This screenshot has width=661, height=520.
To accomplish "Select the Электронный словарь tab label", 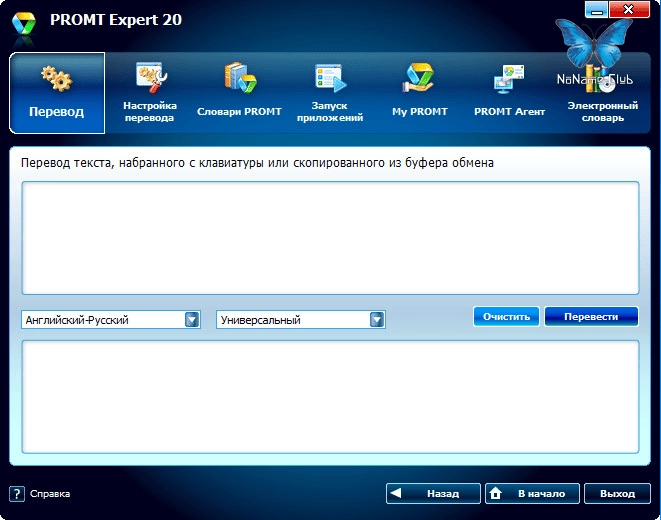I will pyautogui.click(x=603, y=112).
